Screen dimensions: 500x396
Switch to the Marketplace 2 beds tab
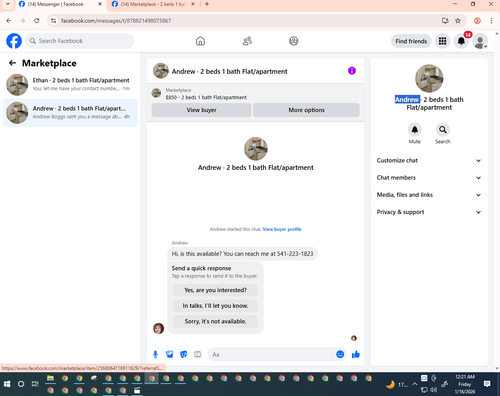click(x=153, y=4)
